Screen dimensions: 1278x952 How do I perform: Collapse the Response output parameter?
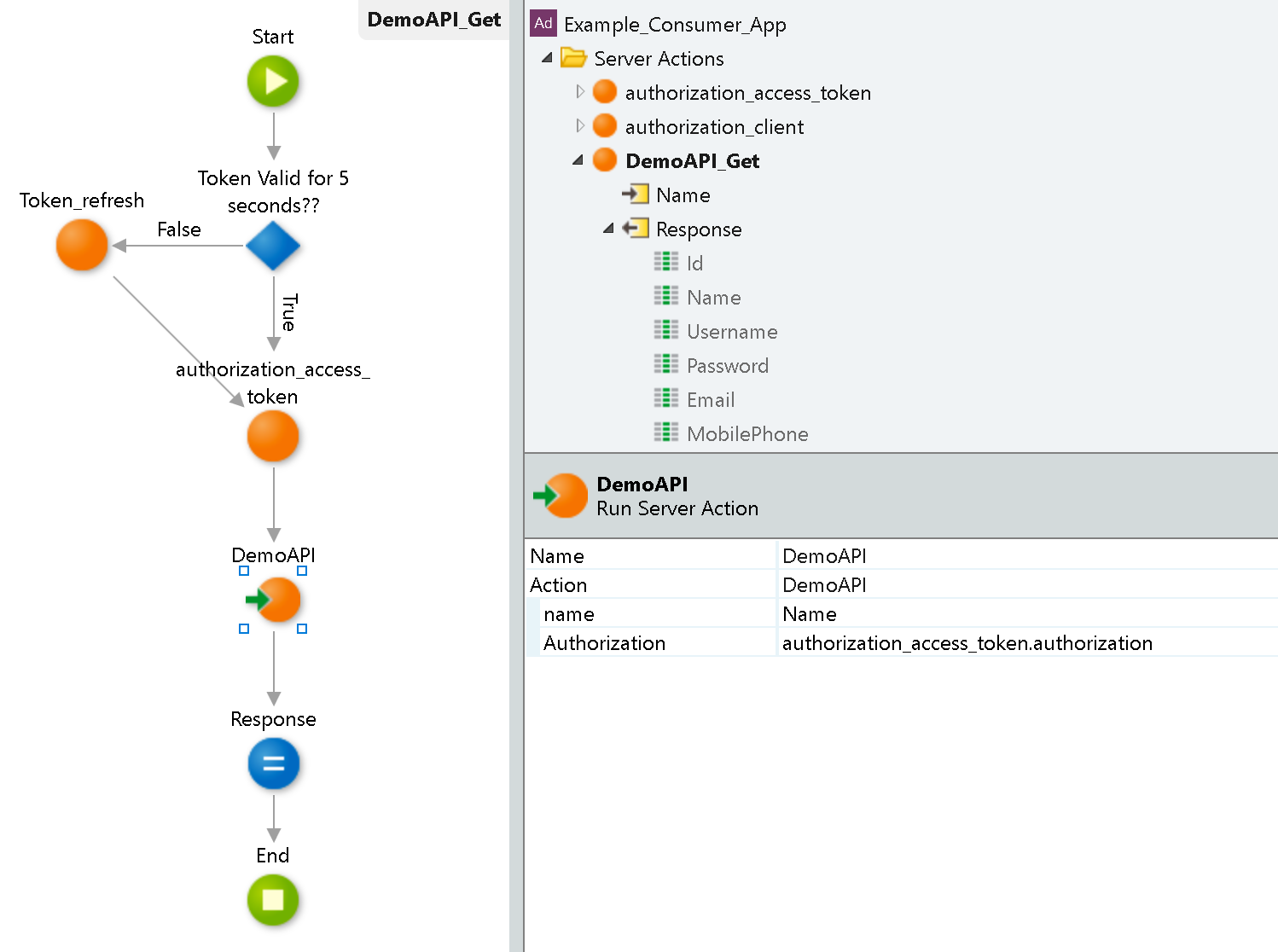609,229
